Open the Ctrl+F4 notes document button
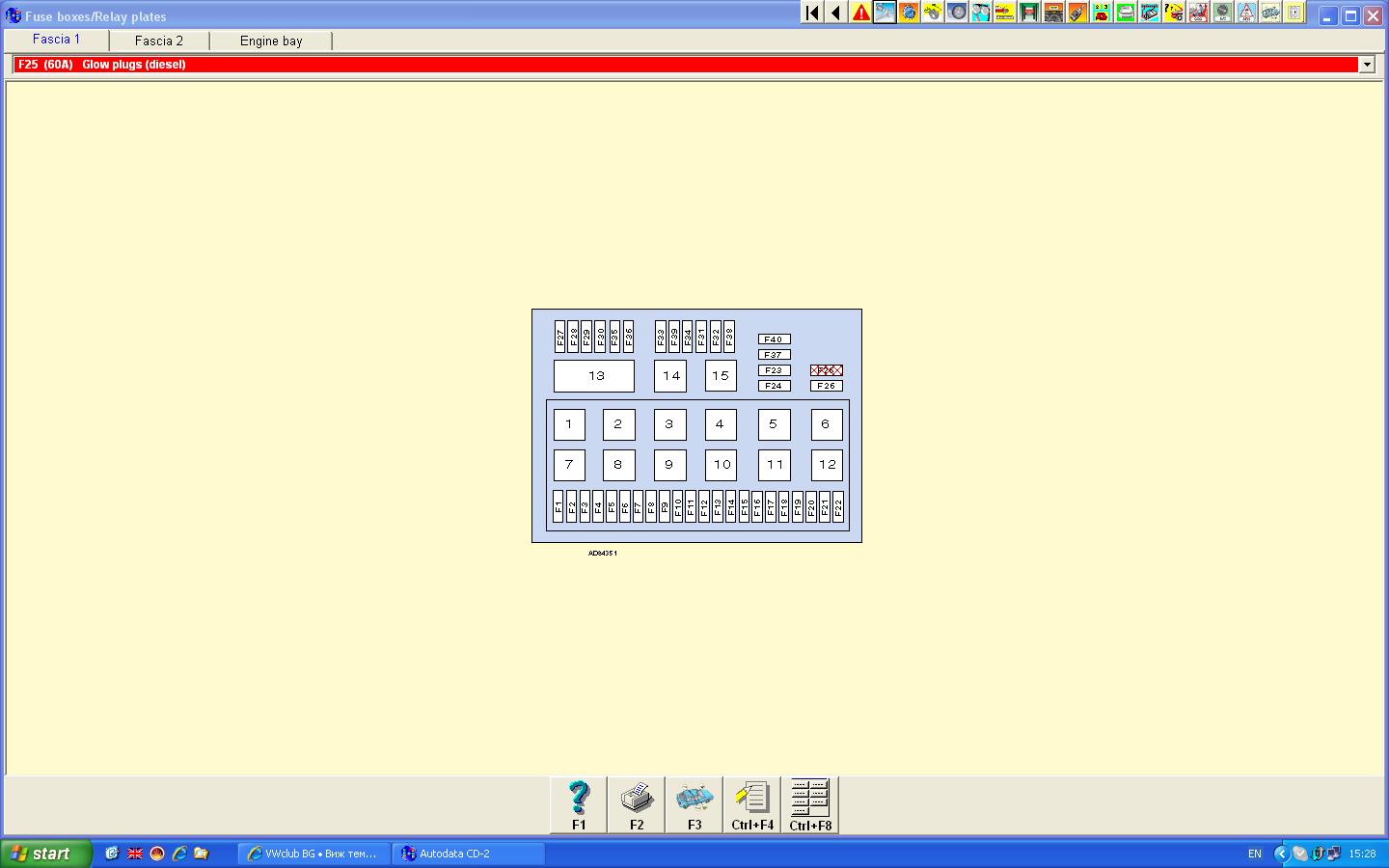 [x=751, y=804]
